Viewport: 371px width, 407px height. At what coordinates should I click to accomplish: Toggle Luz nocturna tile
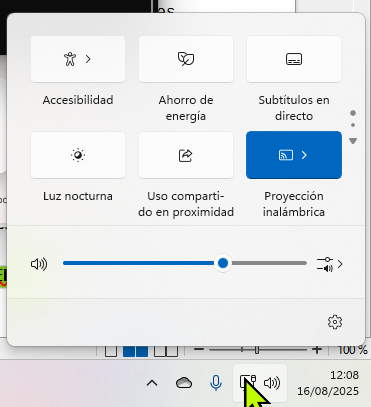click(x=78, y=155)
